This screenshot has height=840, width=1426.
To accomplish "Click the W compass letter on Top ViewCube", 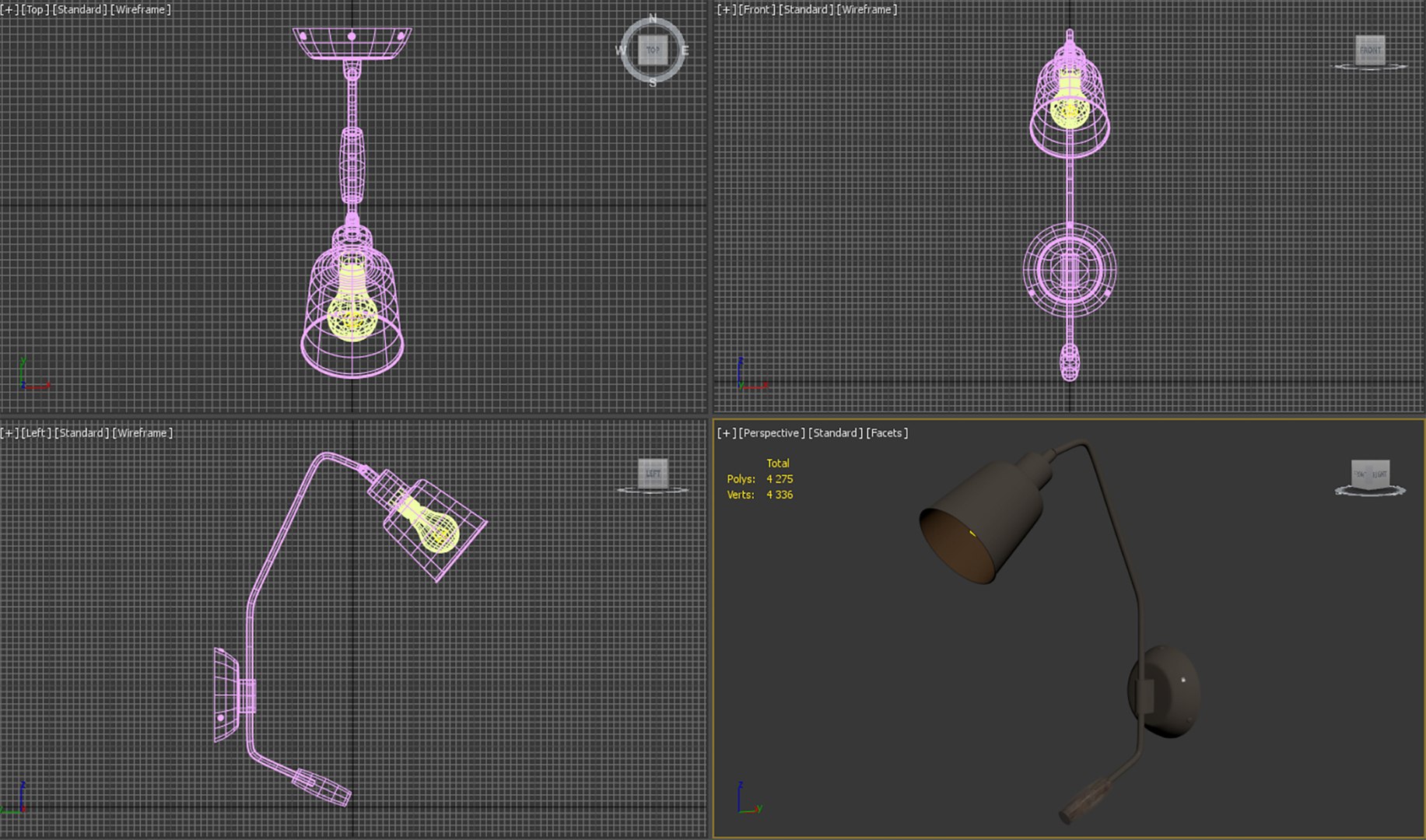I will pos(621,51).
